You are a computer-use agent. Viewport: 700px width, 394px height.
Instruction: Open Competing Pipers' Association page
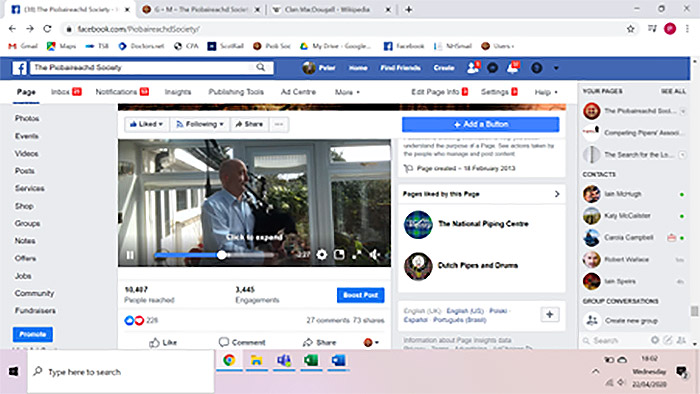pos(634,133)
